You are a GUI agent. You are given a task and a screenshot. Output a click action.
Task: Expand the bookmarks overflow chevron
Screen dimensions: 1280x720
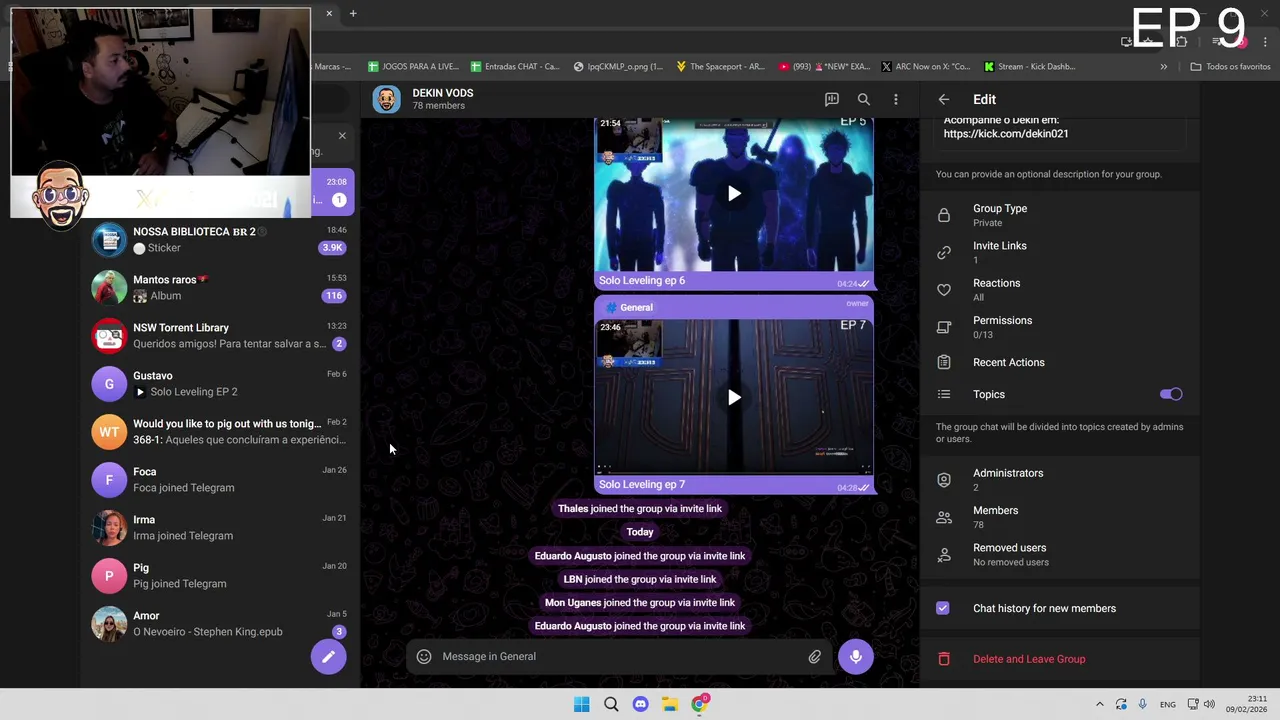(x=1163, y=66)
